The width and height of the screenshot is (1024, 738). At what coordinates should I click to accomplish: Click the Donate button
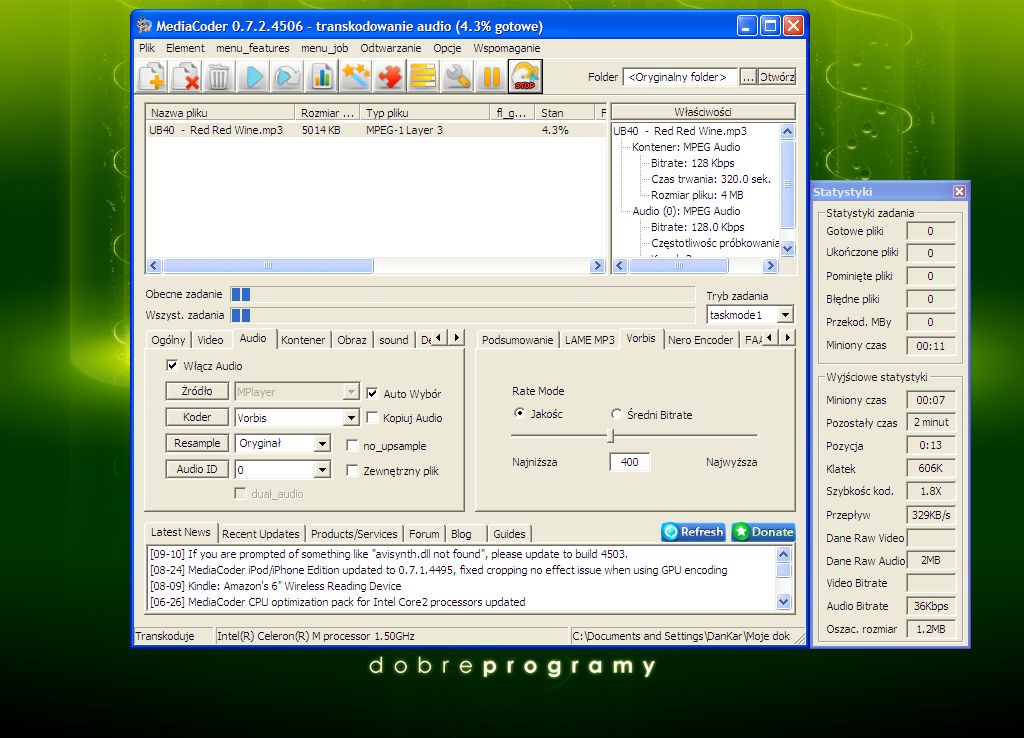tap(763, 532)
